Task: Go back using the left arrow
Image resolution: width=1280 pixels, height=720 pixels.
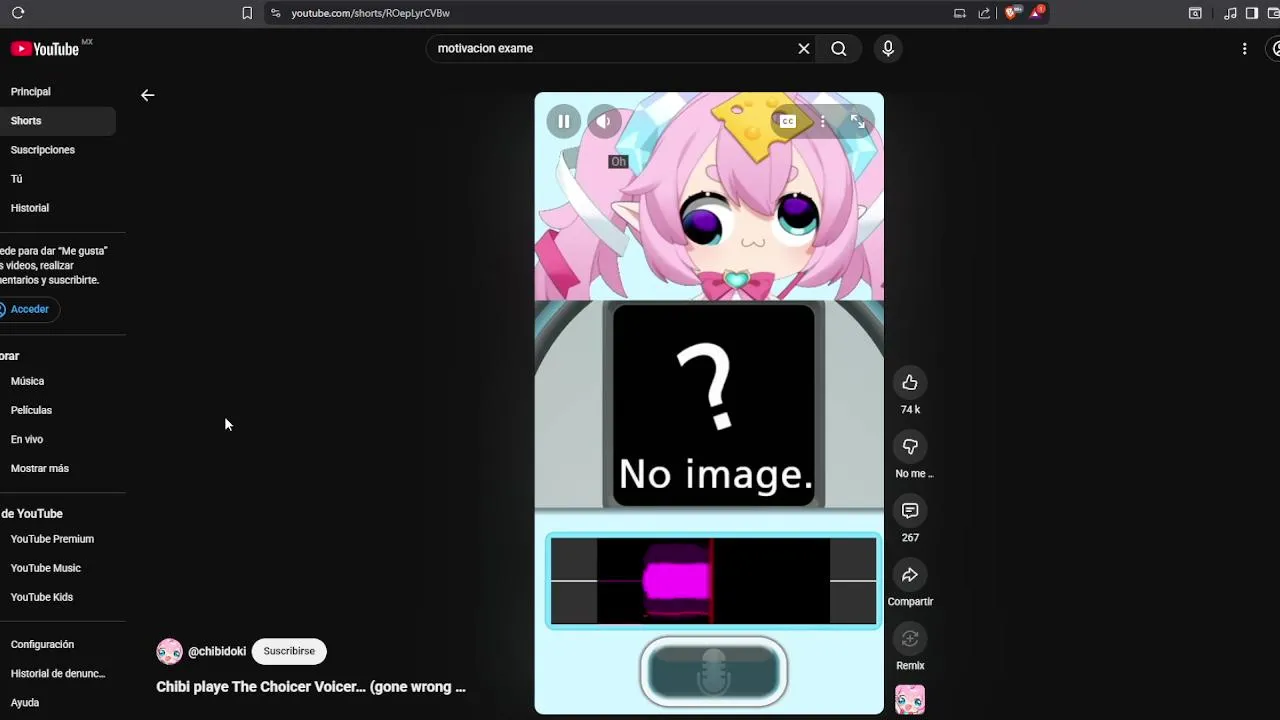Action: (x=147, y=95)
